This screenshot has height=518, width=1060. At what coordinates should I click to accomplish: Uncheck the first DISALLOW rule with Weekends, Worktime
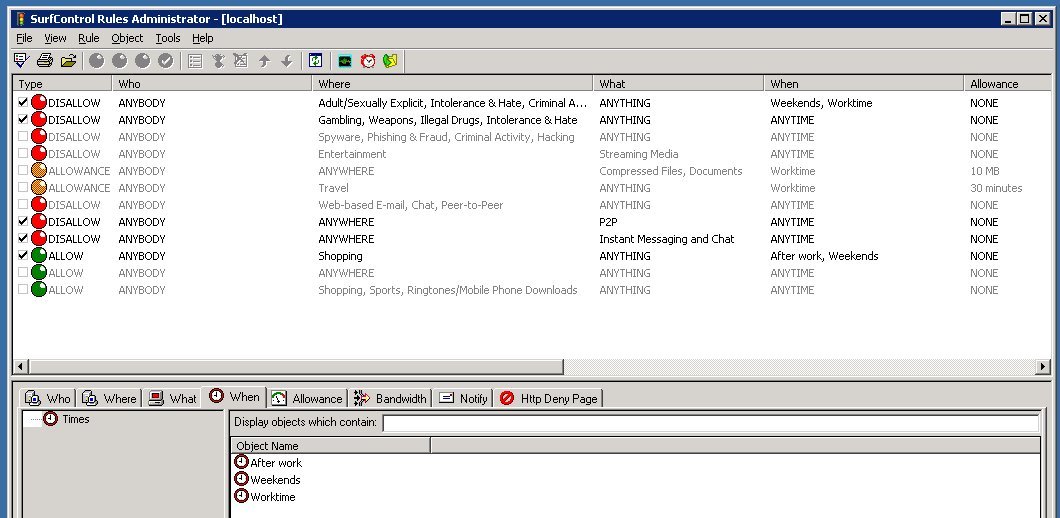(23, 103)
